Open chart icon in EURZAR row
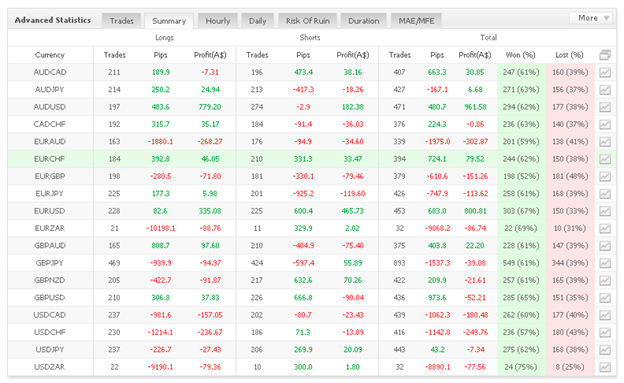This screenshot has height=383, width=624. 605,228
